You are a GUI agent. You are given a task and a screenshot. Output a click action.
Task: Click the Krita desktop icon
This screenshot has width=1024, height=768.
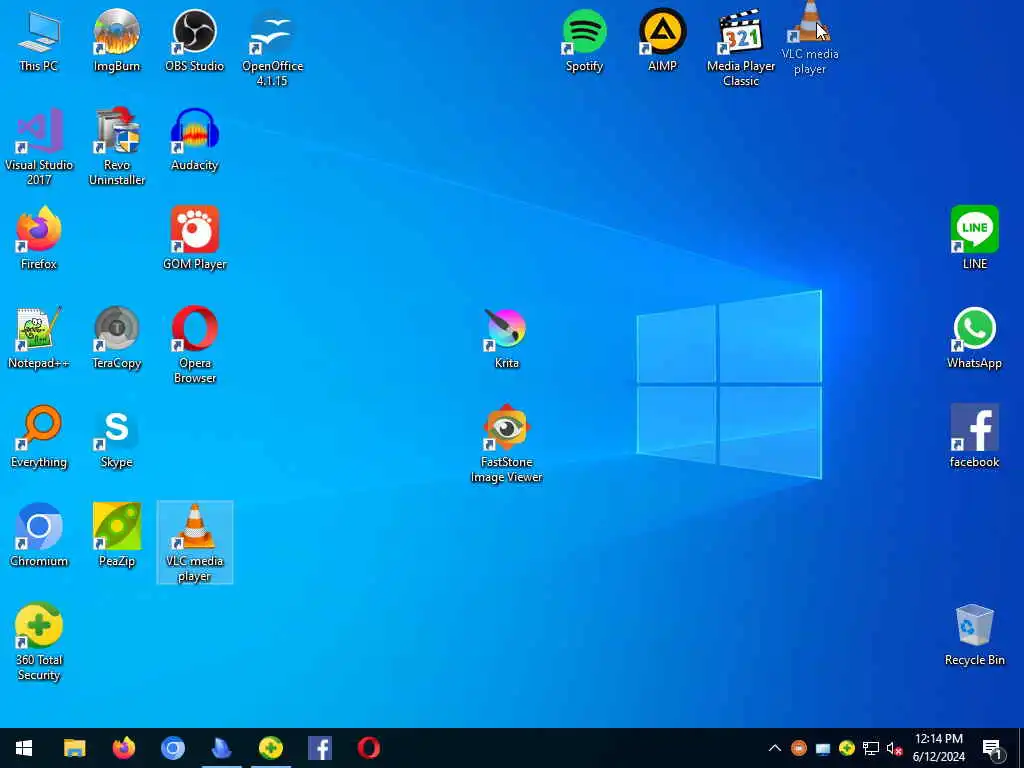click(x=506, y=338)
